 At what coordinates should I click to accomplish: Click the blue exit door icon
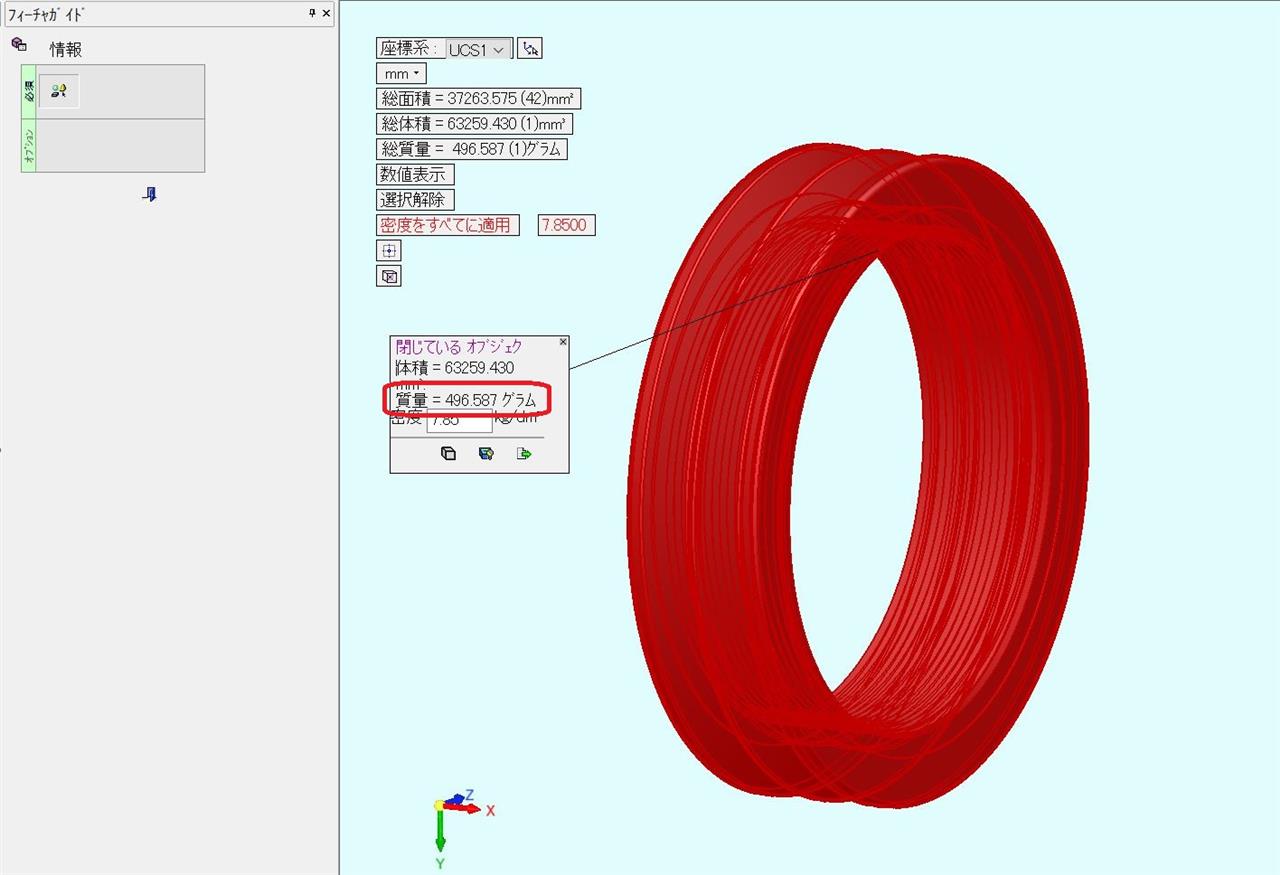click(149, 194)
